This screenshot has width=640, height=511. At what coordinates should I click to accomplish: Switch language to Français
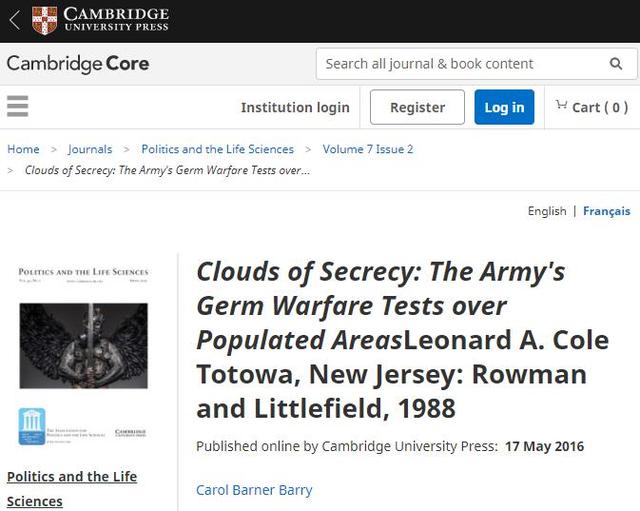point(606,211)
